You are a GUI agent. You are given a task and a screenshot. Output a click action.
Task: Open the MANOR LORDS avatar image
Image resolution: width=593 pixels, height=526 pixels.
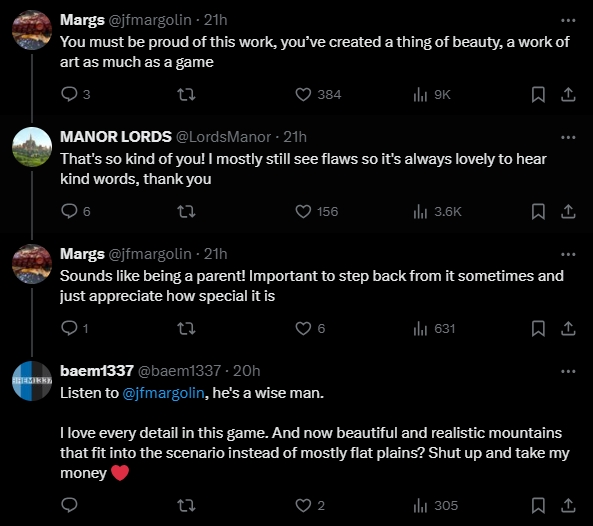[x=32, y=147]
